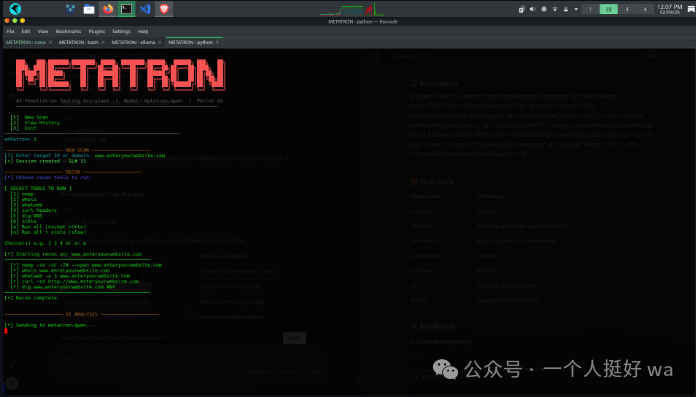This screenshot has height=397, width=696.
Task: Switch to Firefox in the taskbar
Action: click(108, 9)
